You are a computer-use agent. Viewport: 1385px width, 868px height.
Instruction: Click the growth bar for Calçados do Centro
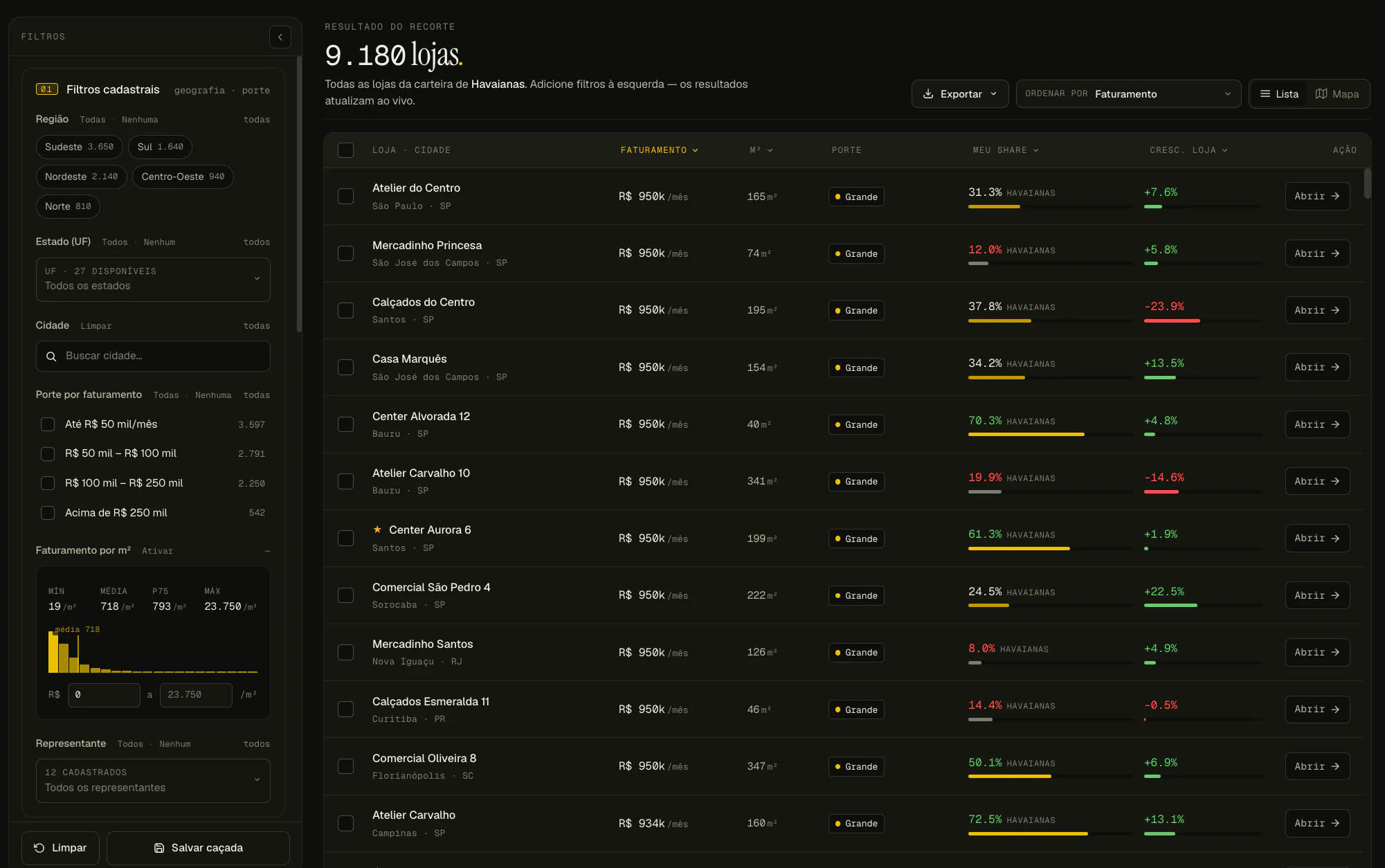[1203, 320]
